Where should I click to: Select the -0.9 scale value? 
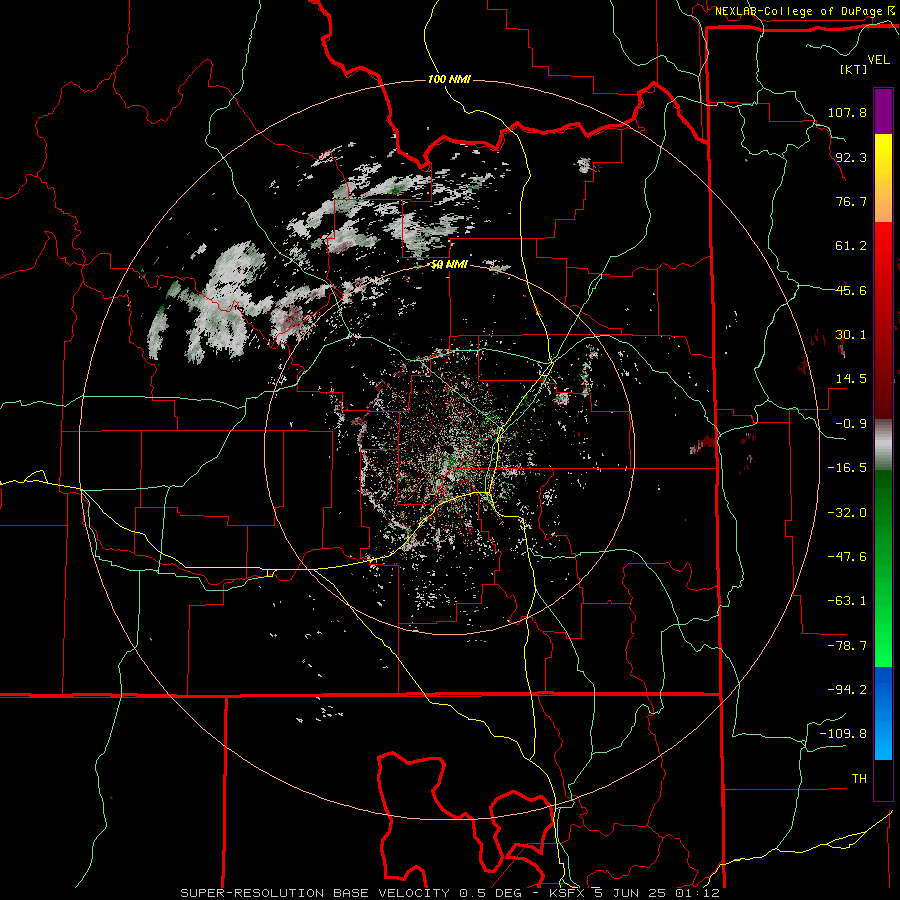(x=847, y=424)
